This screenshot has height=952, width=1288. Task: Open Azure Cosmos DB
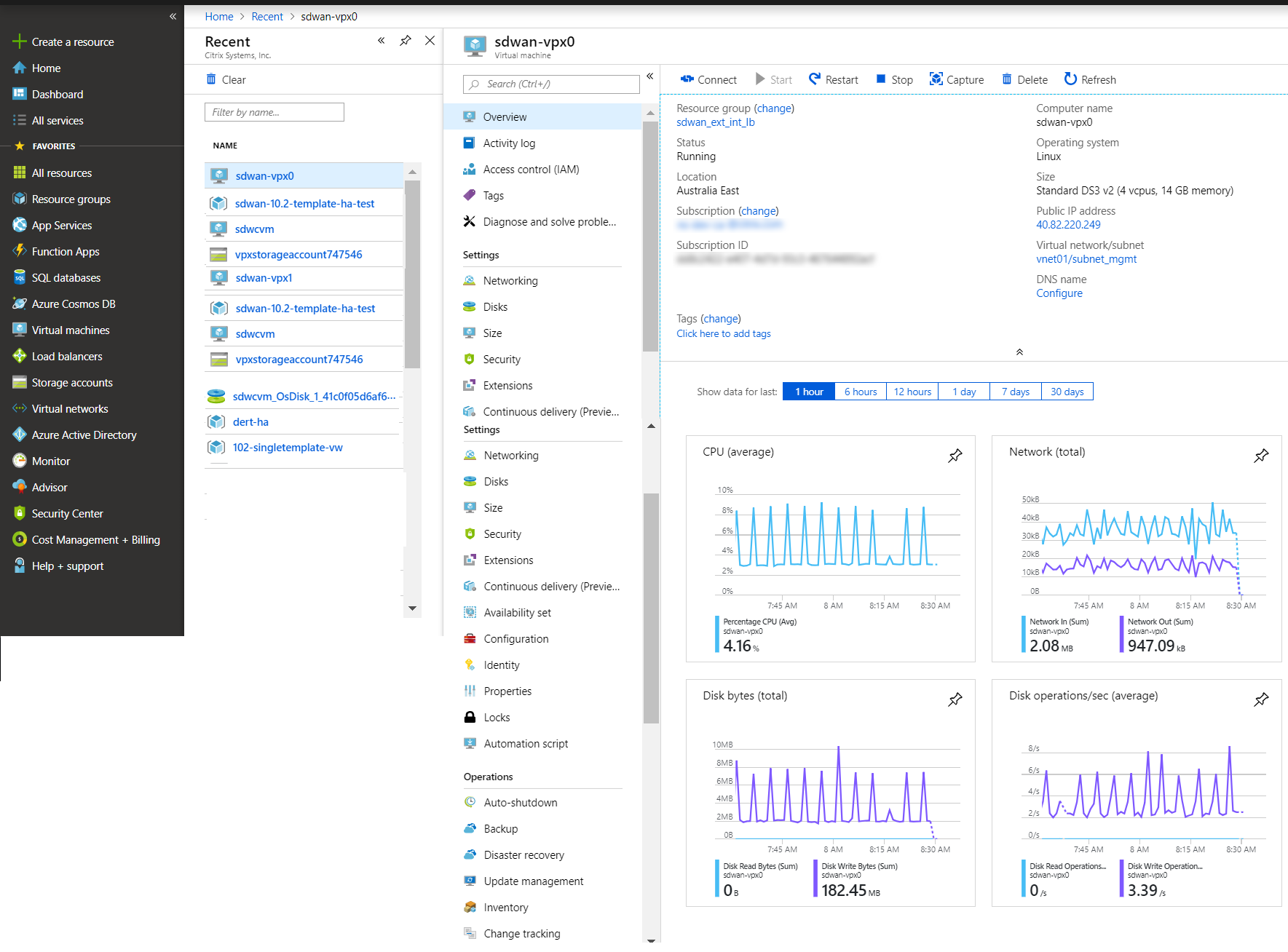point(74,304)
